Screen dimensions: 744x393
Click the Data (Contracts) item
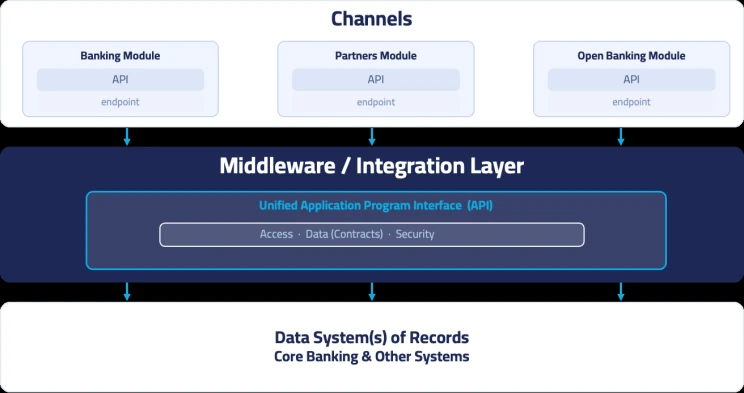344,234
